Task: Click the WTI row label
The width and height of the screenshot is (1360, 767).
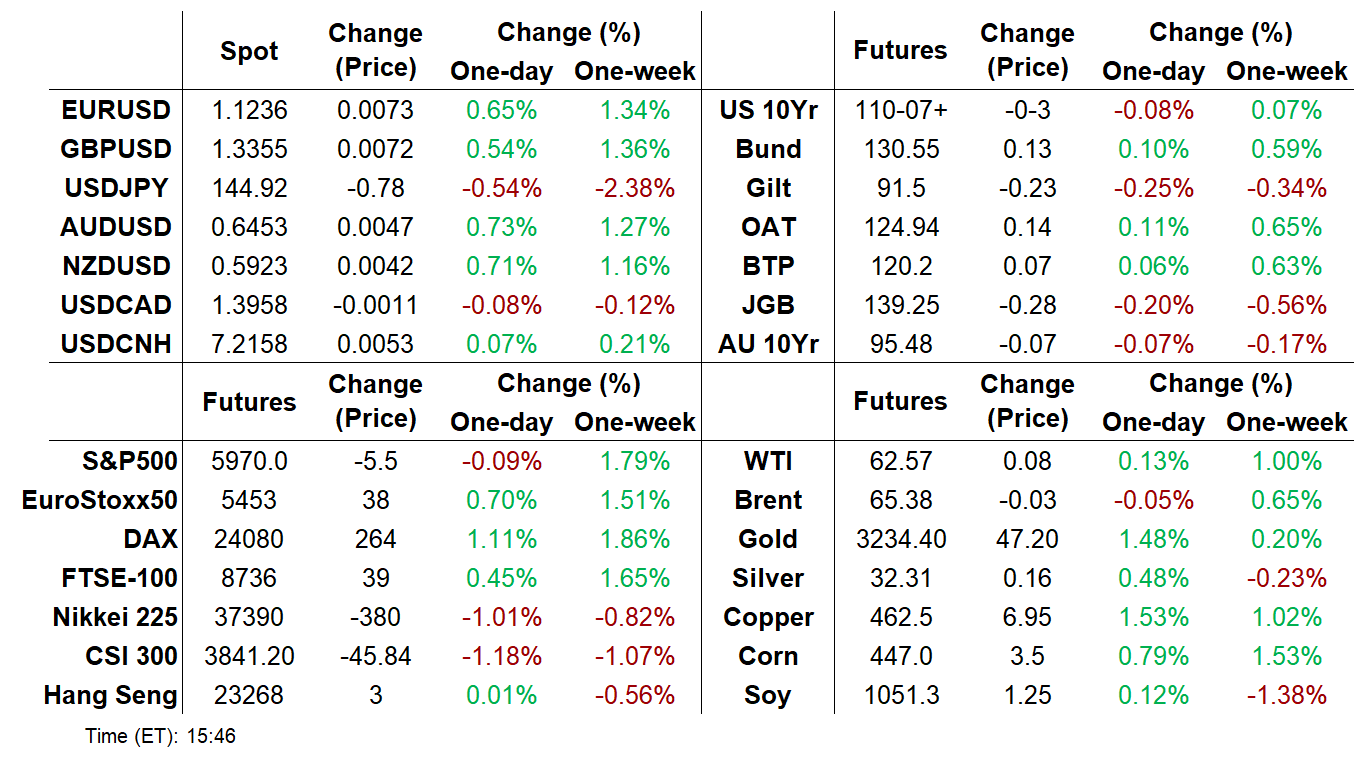Action: 768,462
